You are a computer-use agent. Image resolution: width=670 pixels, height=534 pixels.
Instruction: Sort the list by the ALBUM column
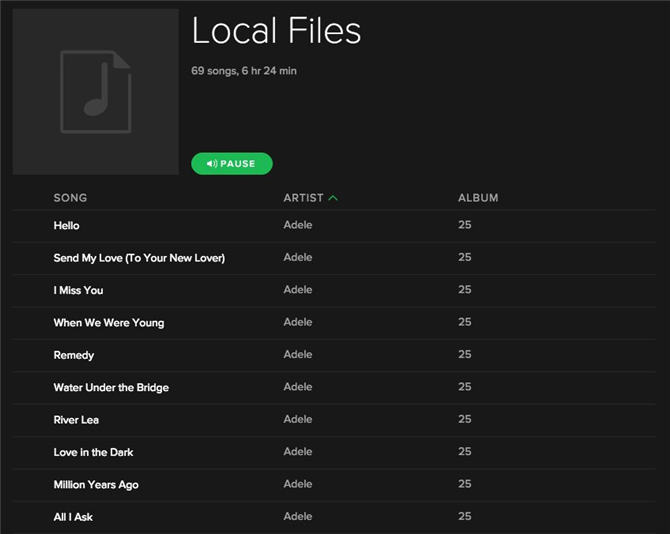[x=478, y=198]
